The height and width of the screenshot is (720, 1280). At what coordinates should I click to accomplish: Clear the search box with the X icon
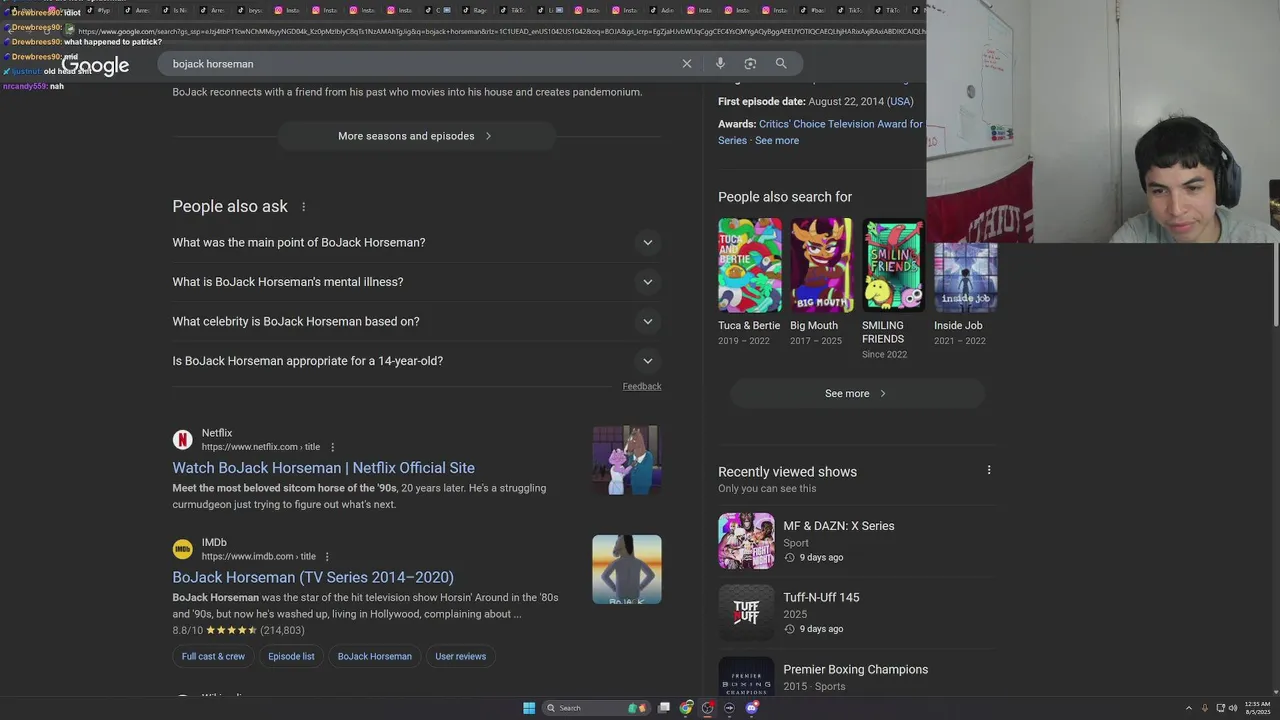(x=687, y=64)
